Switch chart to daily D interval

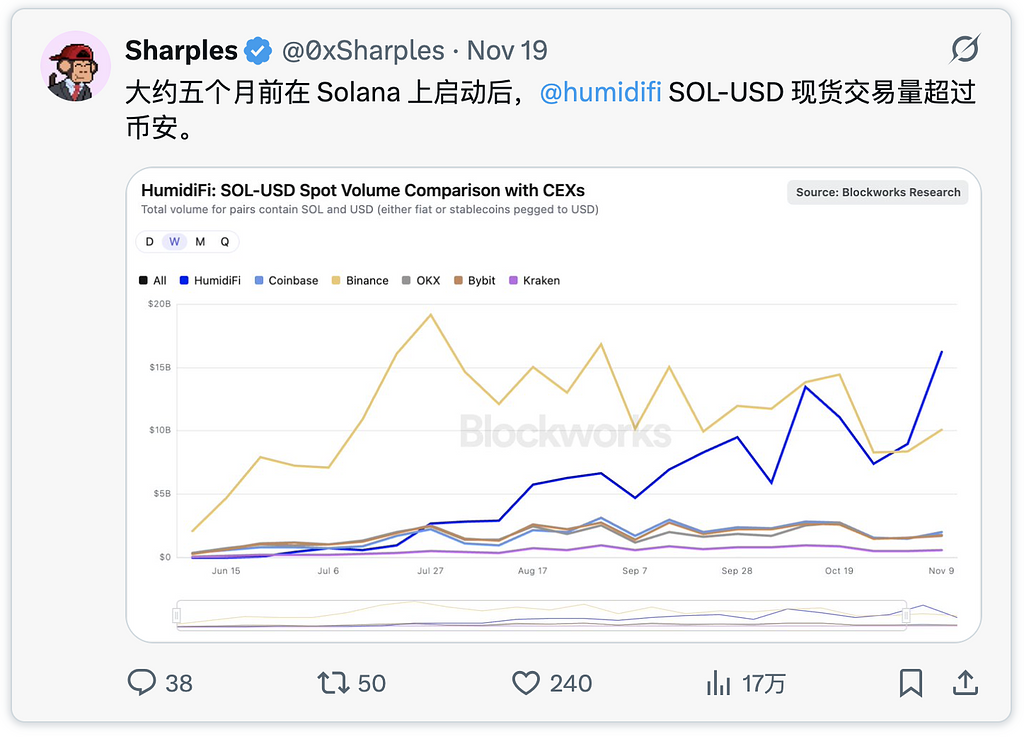coord(150,242)
